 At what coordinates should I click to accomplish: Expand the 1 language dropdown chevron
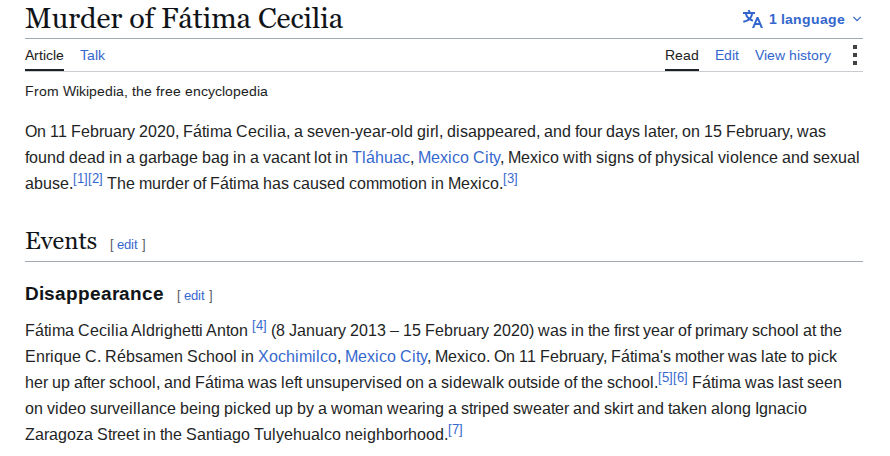point(857,19)
